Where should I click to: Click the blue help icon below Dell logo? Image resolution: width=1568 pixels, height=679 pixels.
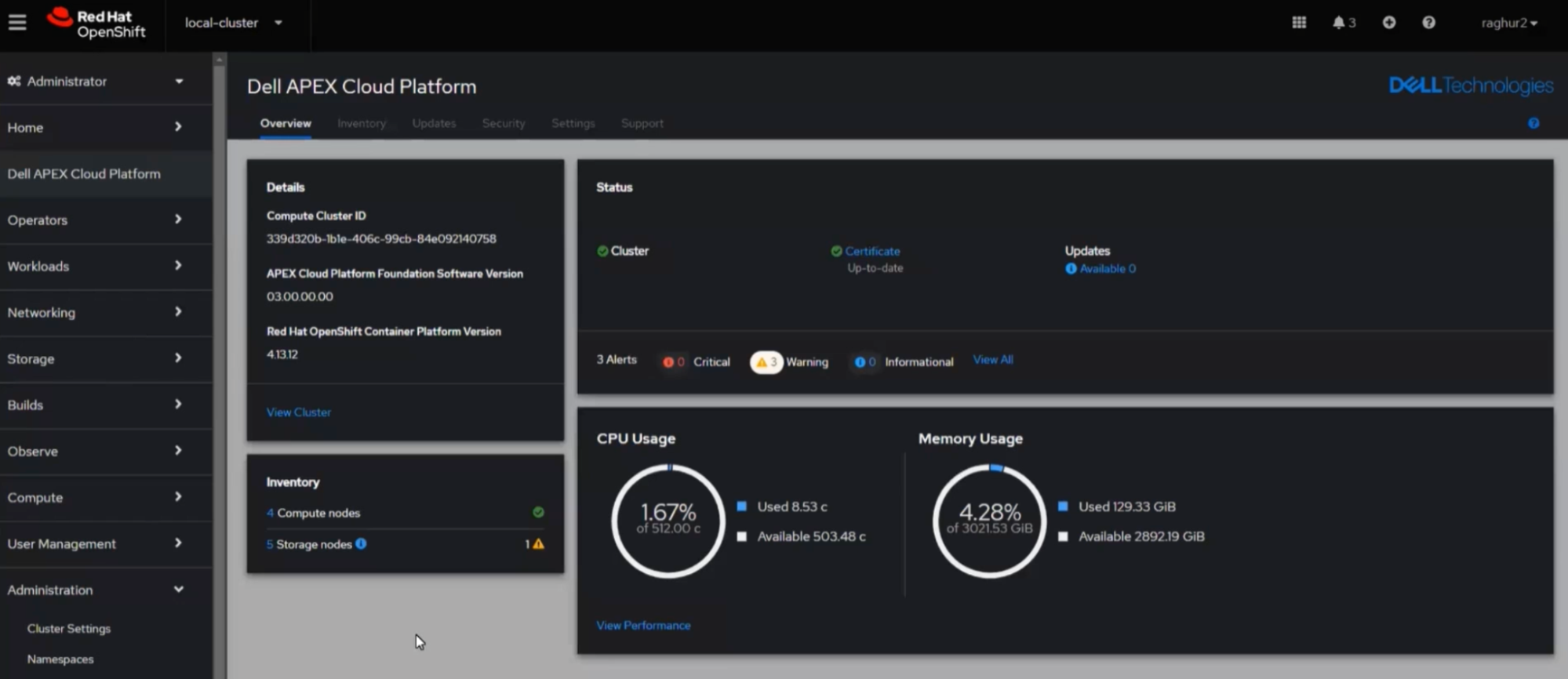click(x=1533, y=123)
